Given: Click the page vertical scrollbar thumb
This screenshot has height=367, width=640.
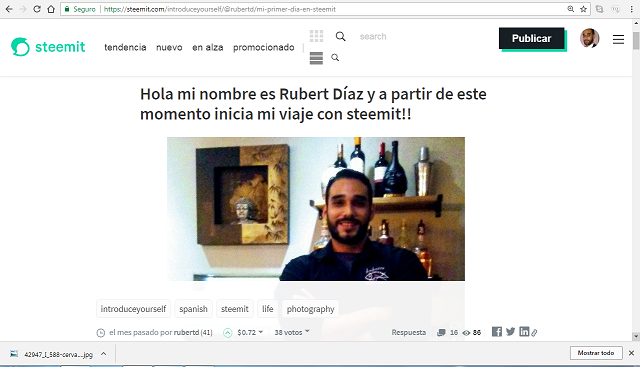Looking at the screenshot, I should 636,41.
